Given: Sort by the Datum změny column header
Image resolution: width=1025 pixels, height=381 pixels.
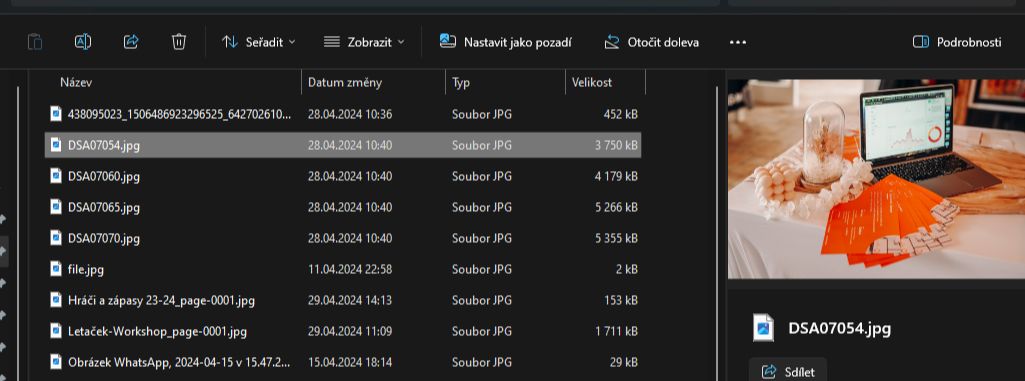Looking at the screenshot, I should [344, 82].
